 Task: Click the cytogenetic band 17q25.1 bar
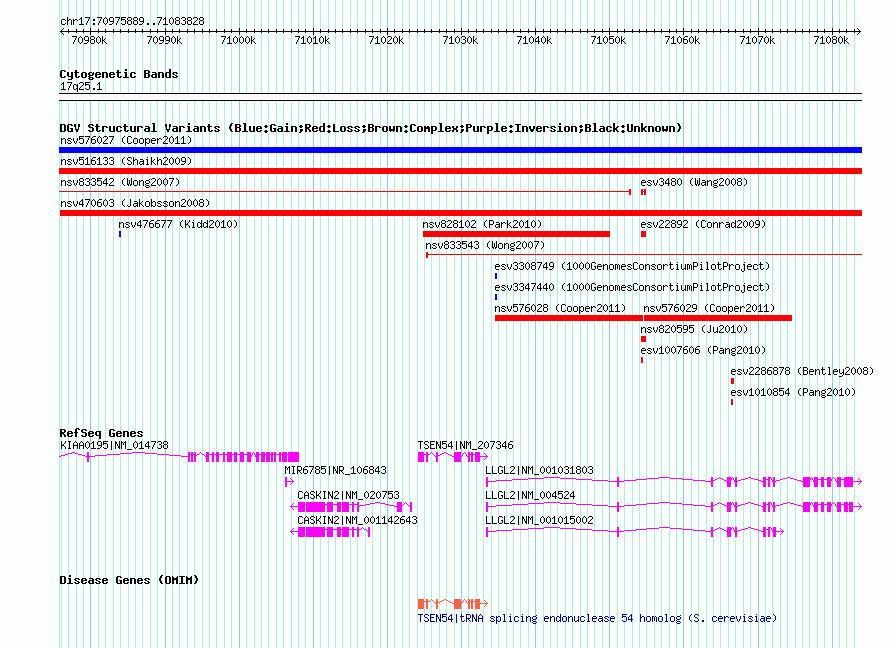pos(460,97)
